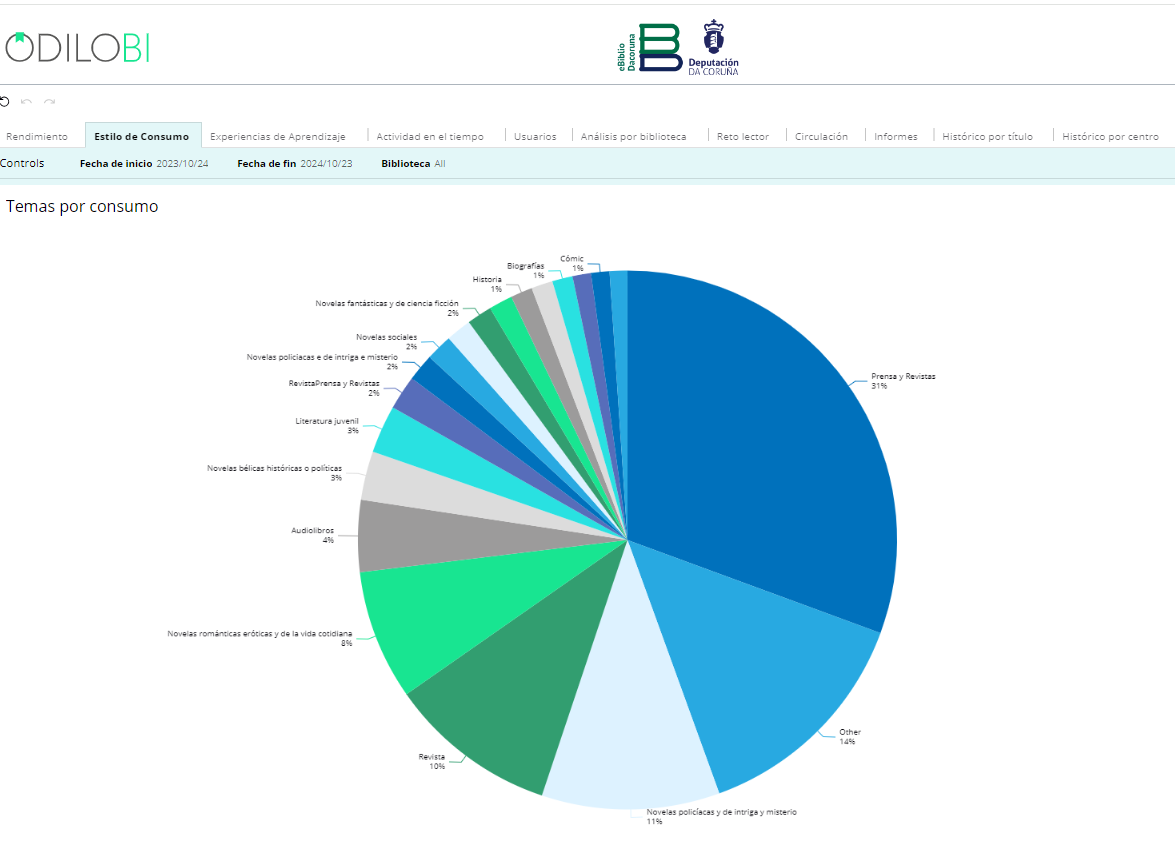The height and width of the screenshot is (851, 1175).
Task: Click the undo arrow icon
Action: pyautogui.click(x=27, y=101)
